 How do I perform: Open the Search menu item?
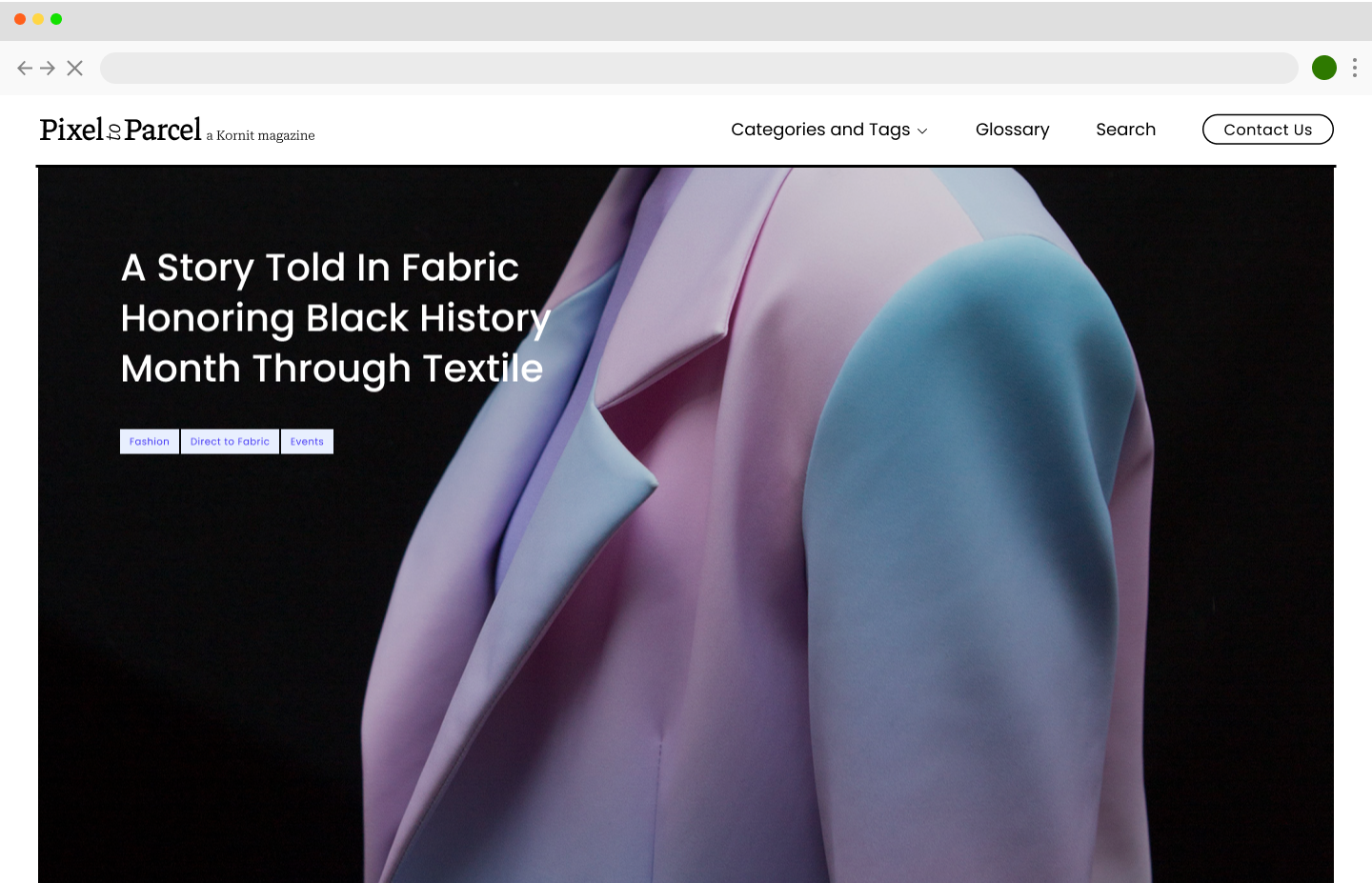coord(1125,130)
